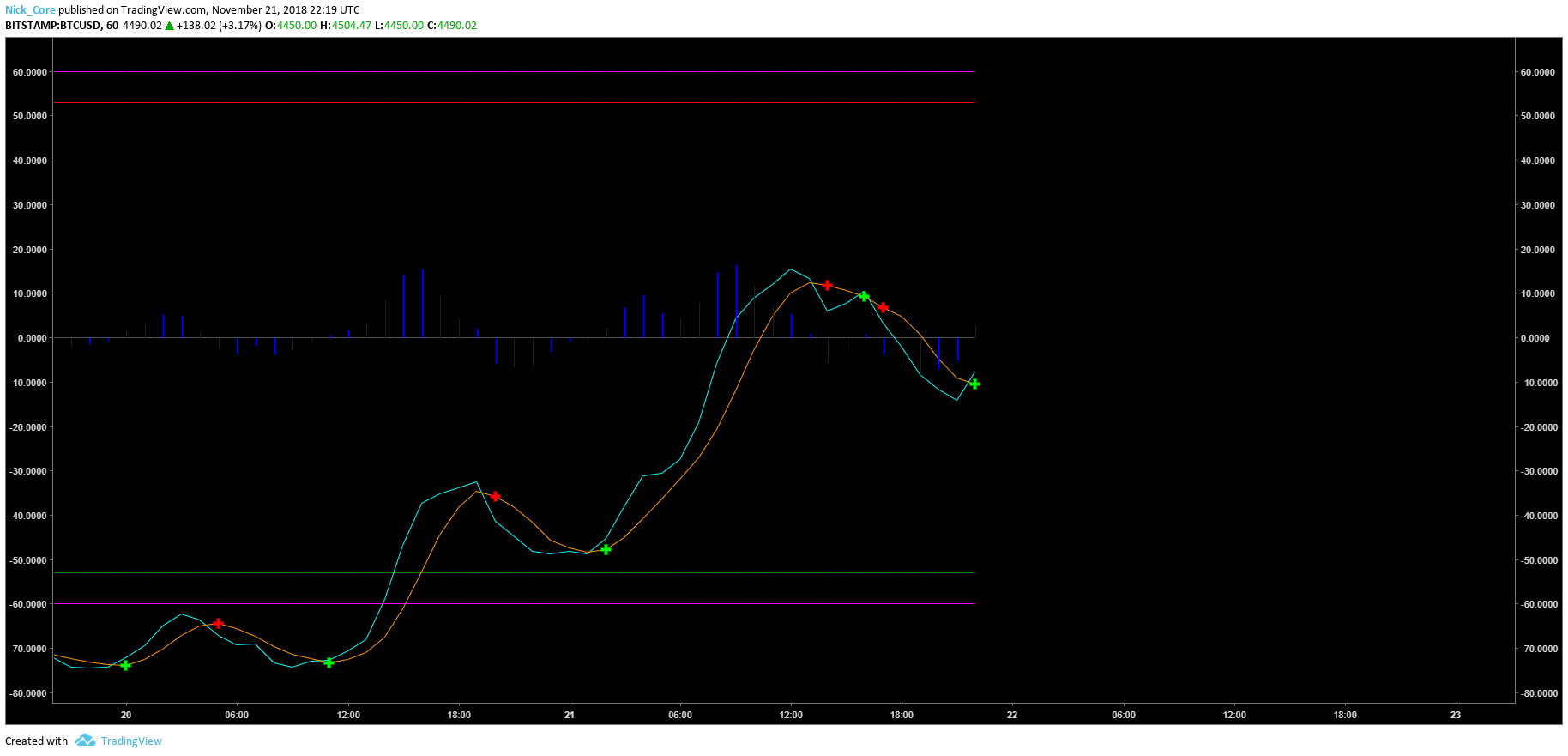Click the L:4450.00 low value
This screenshot has width=1568, height=756.
tap(399, 26)
